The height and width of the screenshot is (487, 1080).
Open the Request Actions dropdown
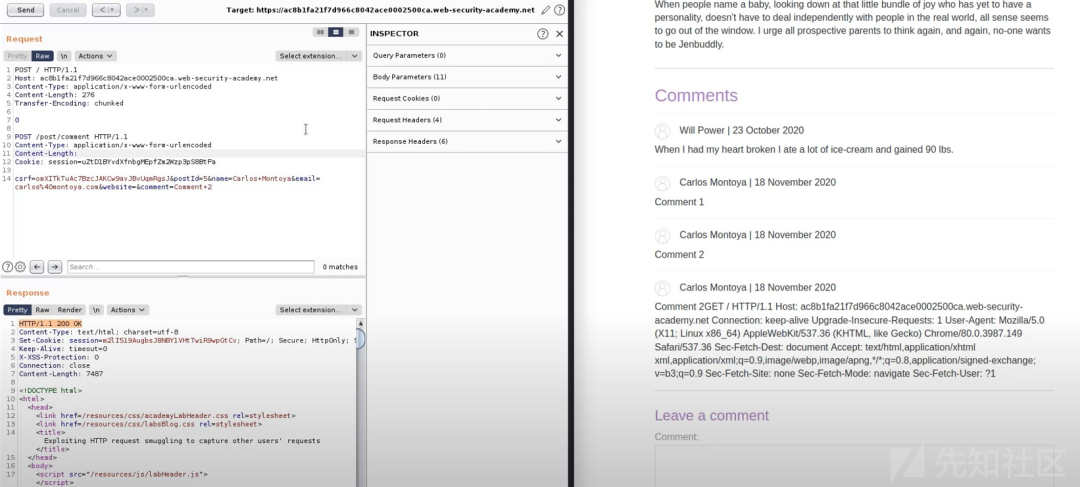pos(95,56)
